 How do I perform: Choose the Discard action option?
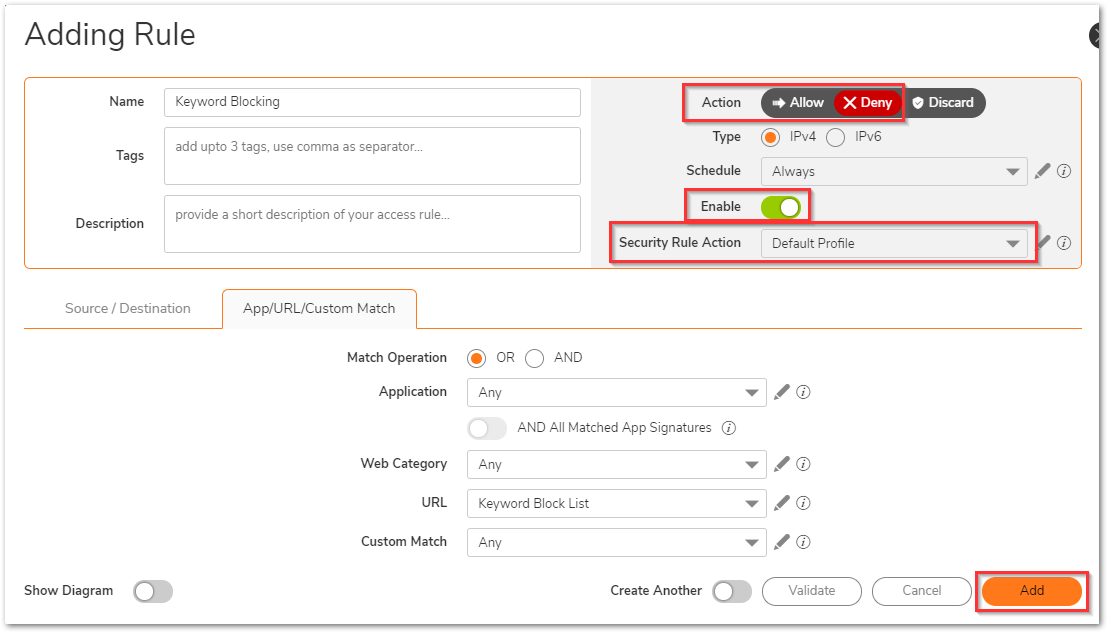pyautogui.click(x=943, y=102)
